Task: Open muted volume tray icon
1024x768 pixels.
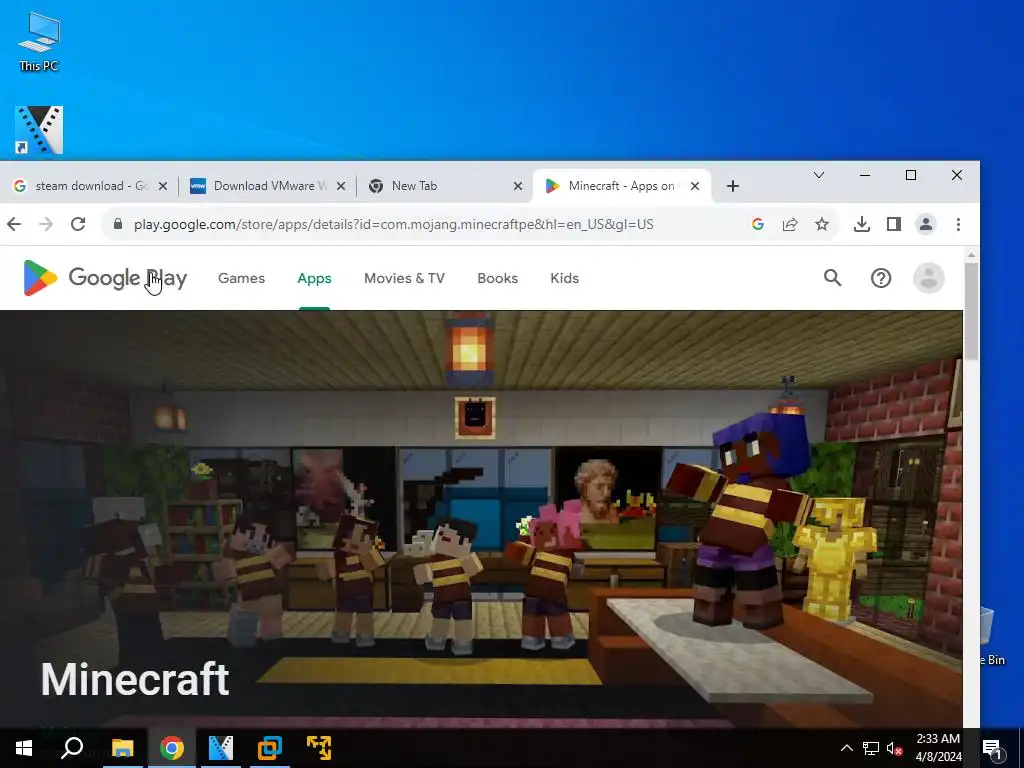Action: (x=895, y=748)
